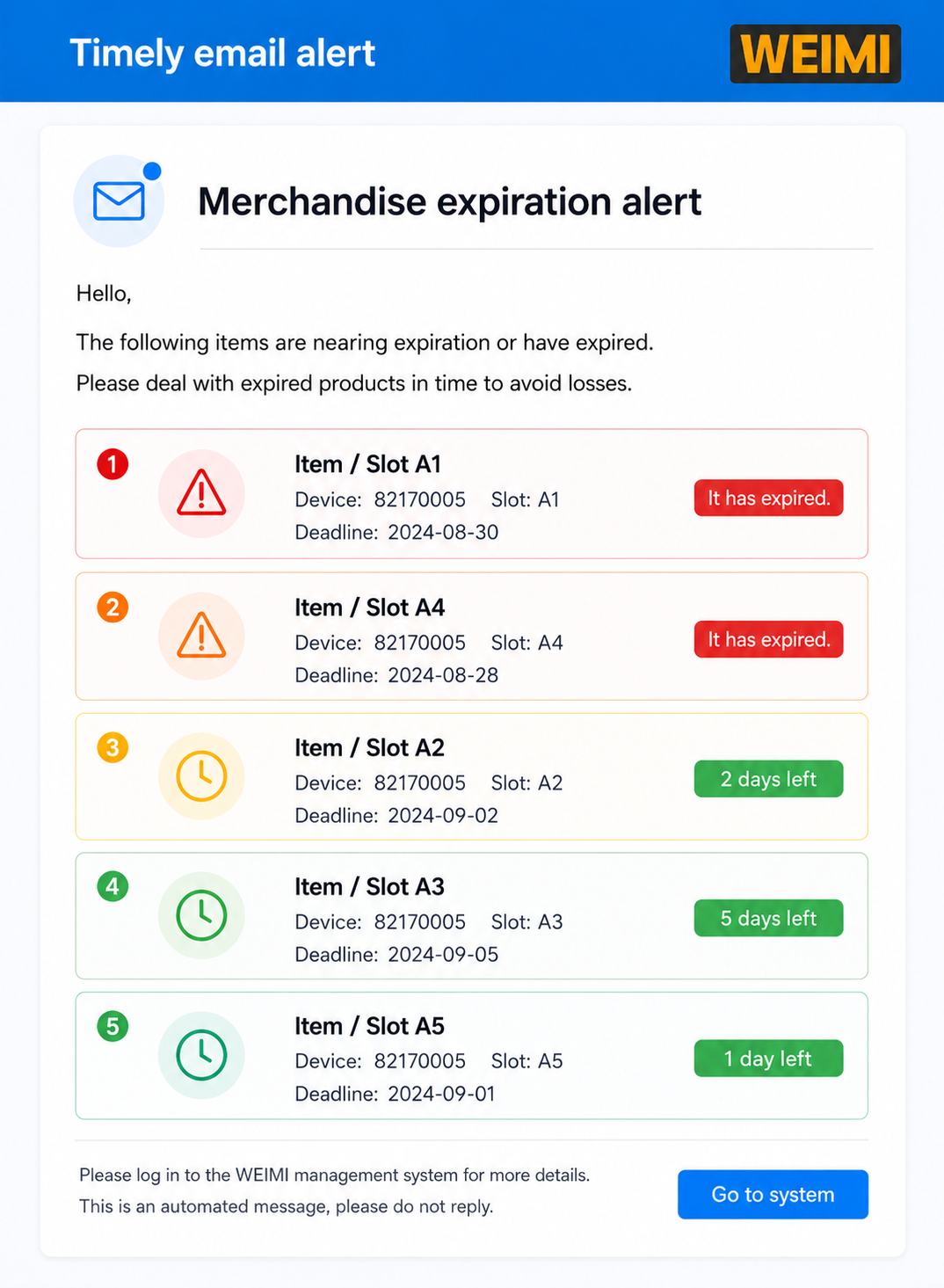Click the yellow number 3 badge
This screenshot has width=944, height=1288.
[113, 747]
